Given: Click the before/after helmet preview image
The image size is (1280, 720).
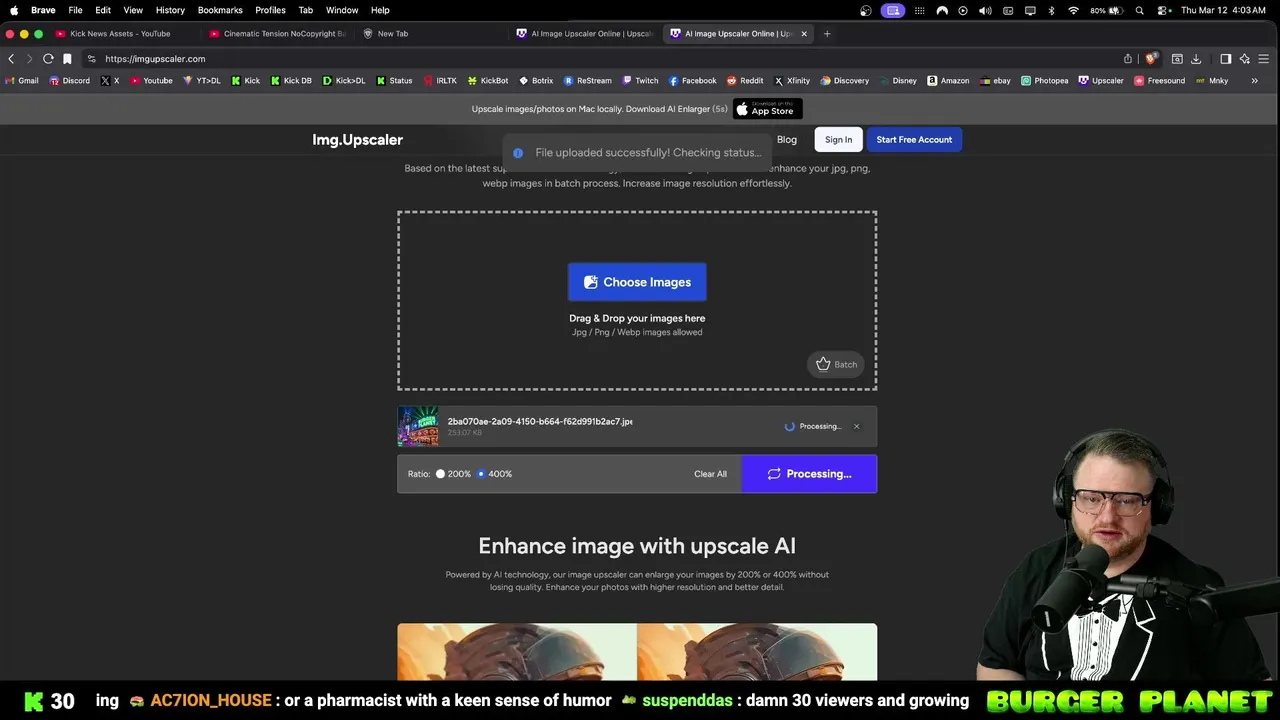Looking at the screenshot, I should [637, 652].
